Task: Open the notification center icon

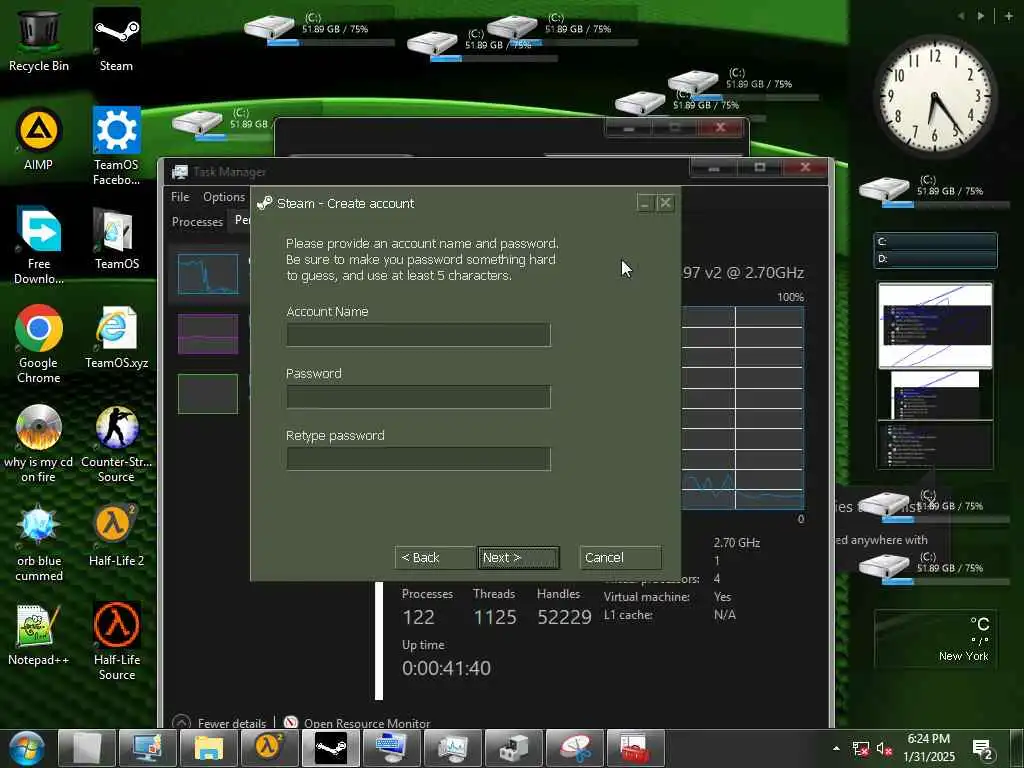Action: point(982,749)
